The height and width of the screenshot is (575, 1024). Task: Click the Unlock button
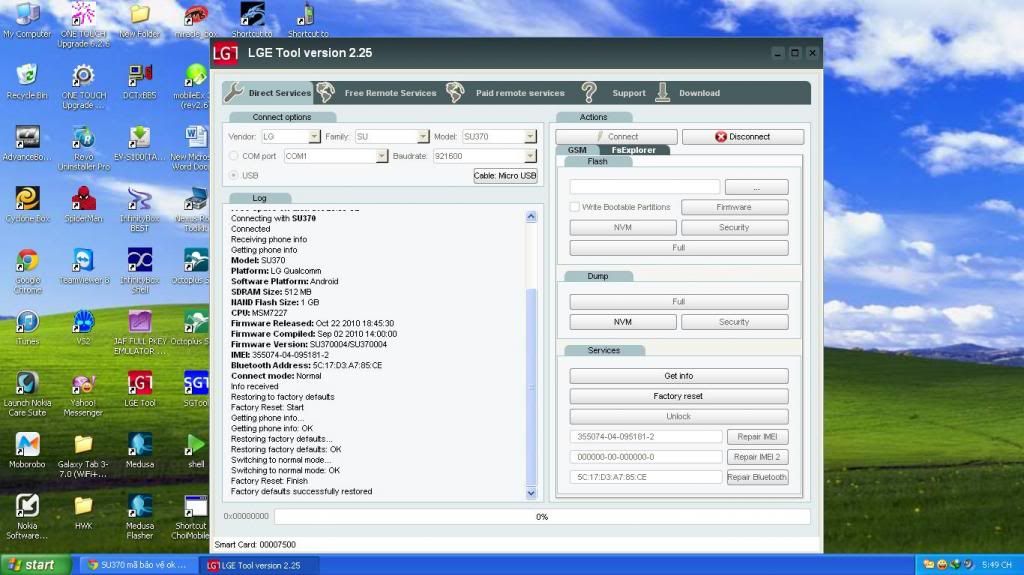click(679, 416)
